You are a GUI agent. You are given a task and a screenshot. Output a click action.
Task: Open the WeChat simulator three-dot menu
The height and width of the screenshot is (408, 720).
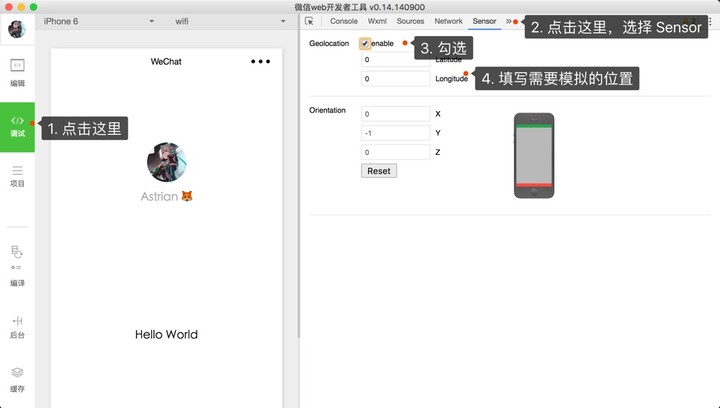tap(260, 61)
